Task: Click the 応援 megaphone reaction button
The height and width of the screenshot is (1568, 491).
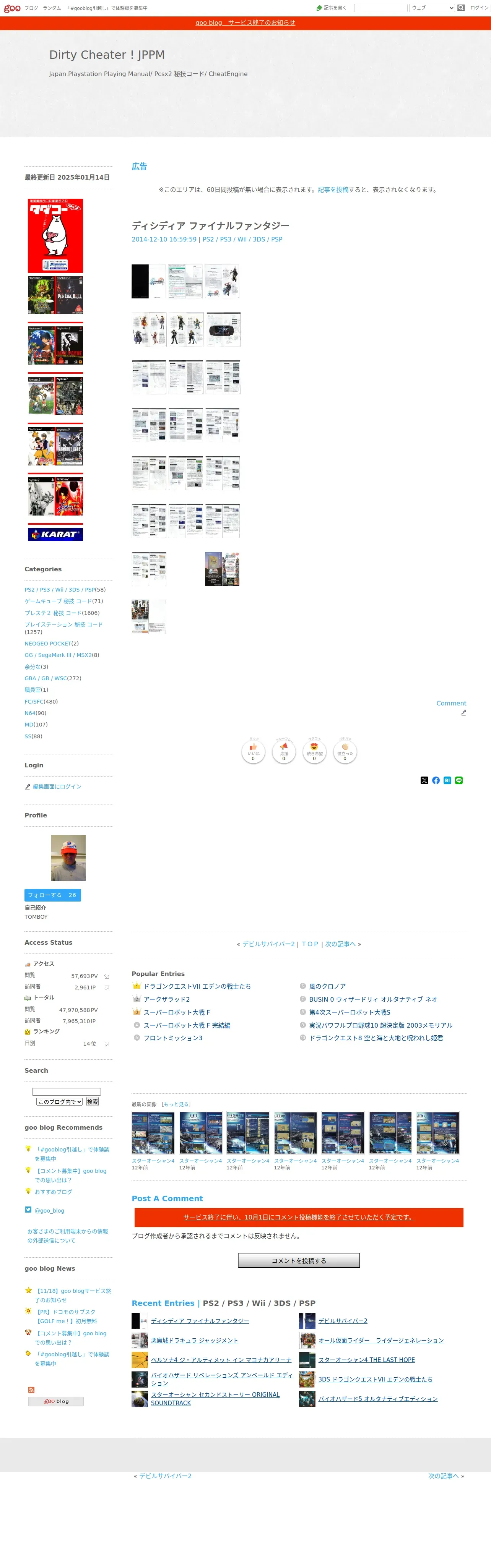Action: pos(283,752)
